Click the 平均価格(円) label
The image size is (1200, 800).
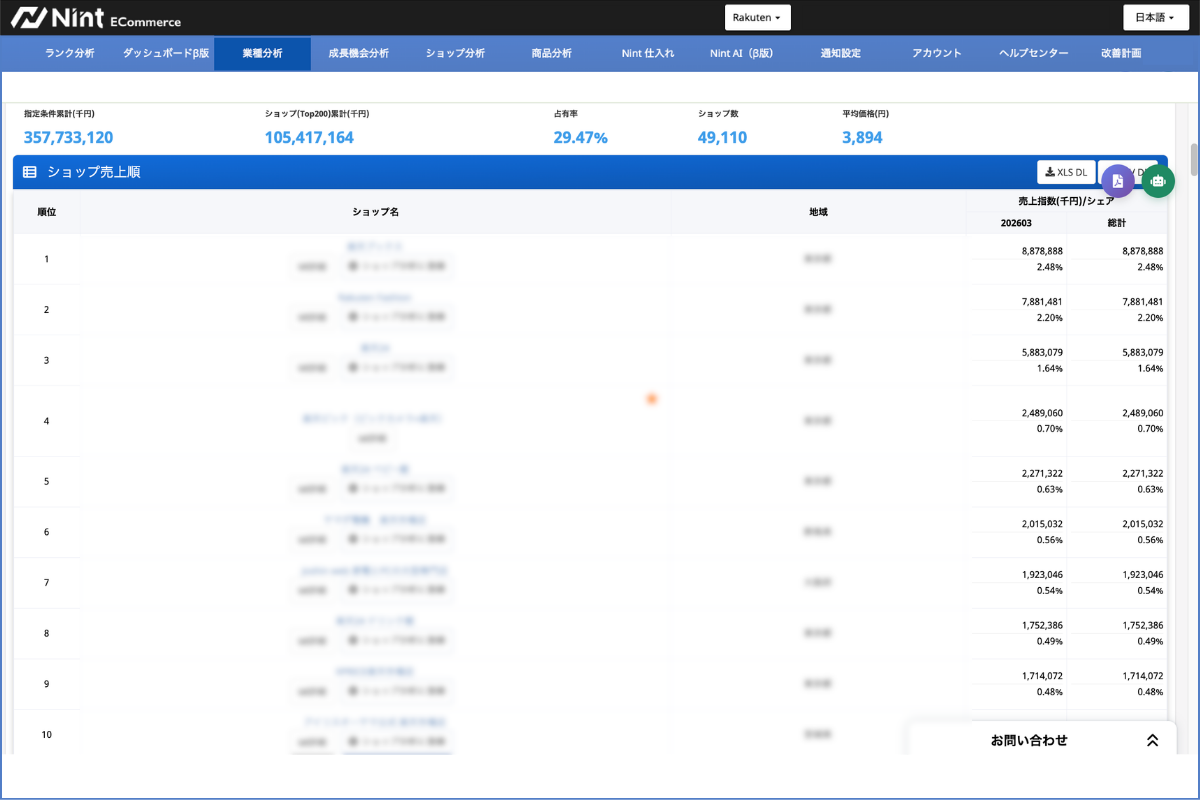click(x=865, y=114)
